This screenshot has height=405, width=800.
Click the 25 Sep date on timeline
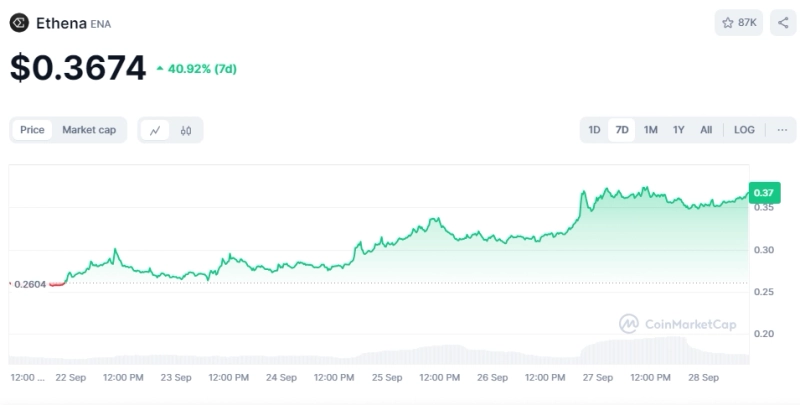(x=387, y=378)
